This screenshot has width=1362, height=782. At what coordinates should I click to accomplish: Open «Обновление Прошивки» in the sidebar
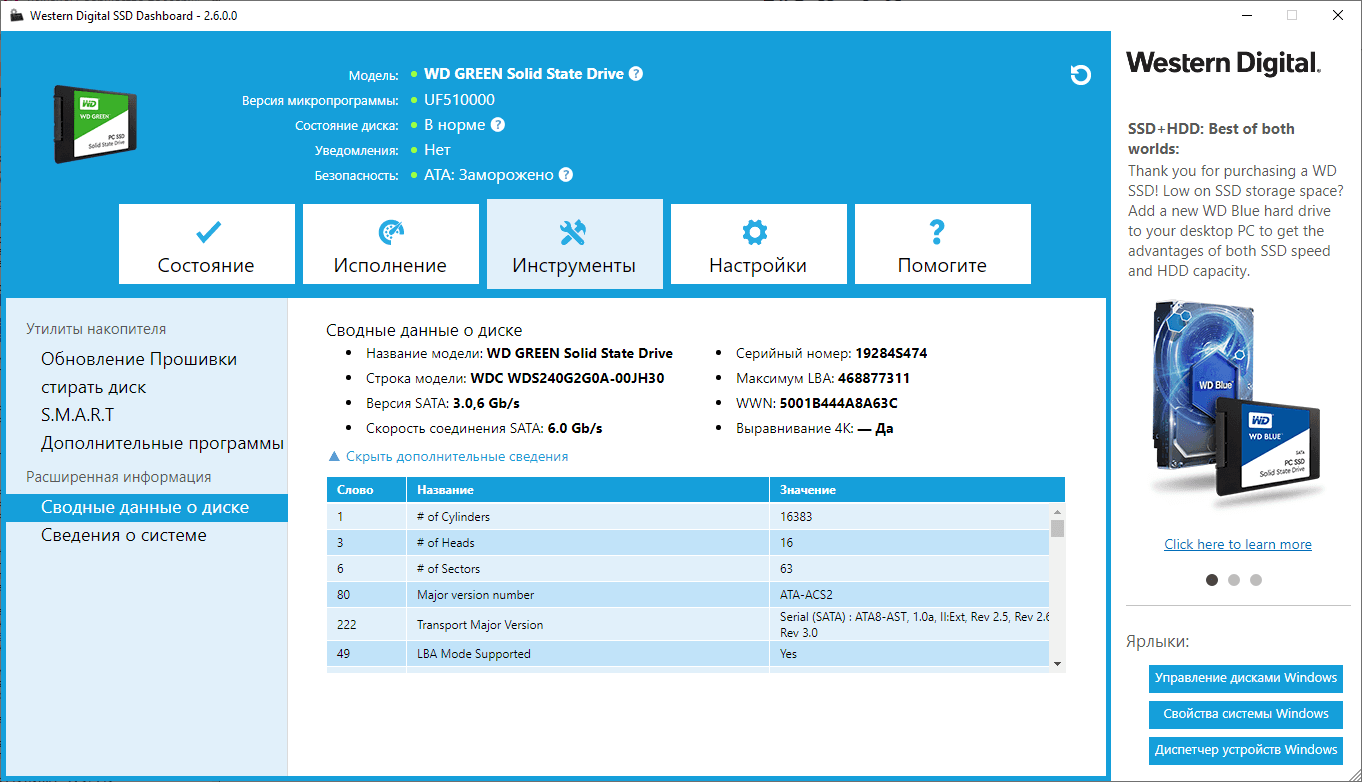[139, 359]
